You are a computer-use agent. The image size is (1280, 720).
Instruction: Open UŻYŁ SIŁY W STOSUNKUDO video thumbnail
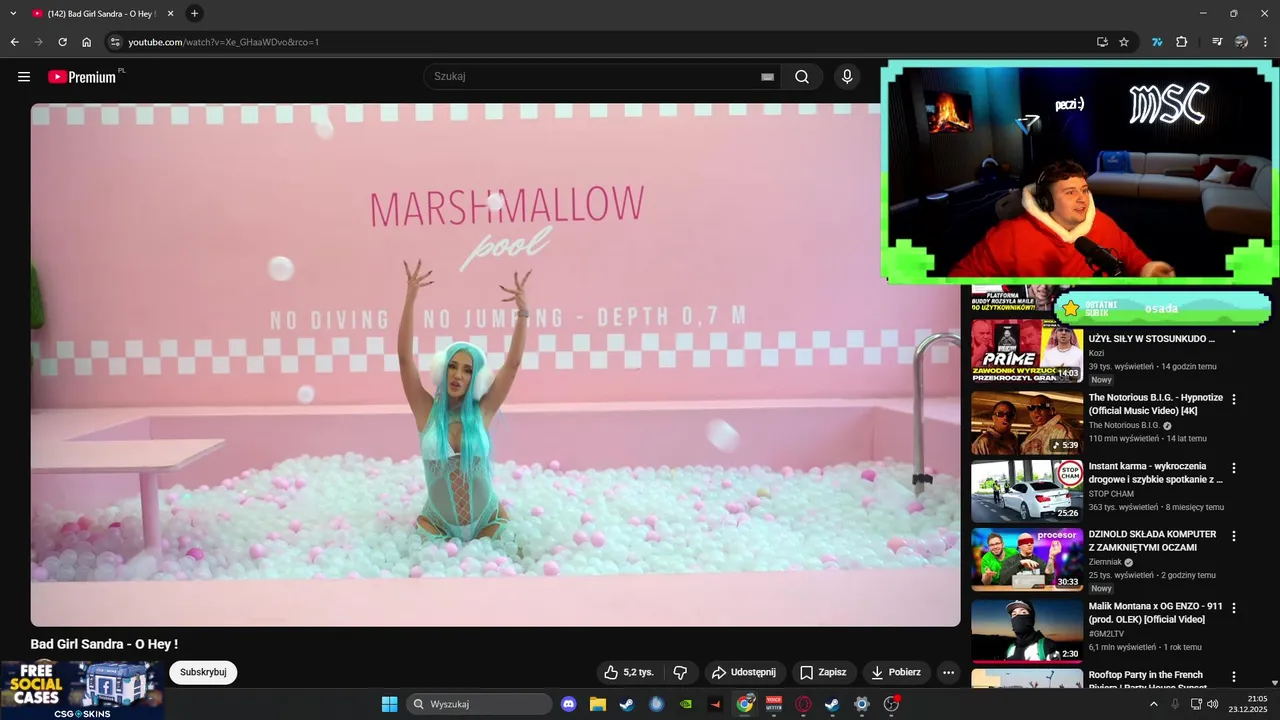[x=1027, y=351]
